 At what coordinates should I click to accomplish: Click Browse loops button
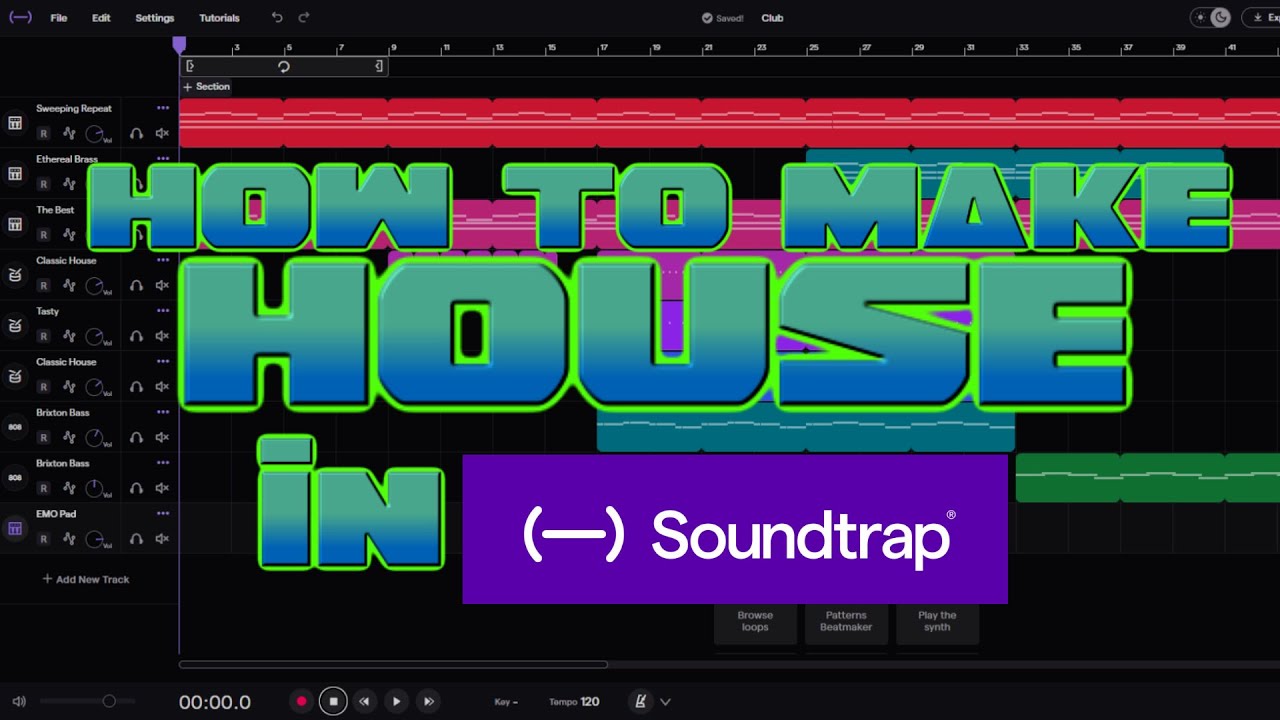[755, 622]
